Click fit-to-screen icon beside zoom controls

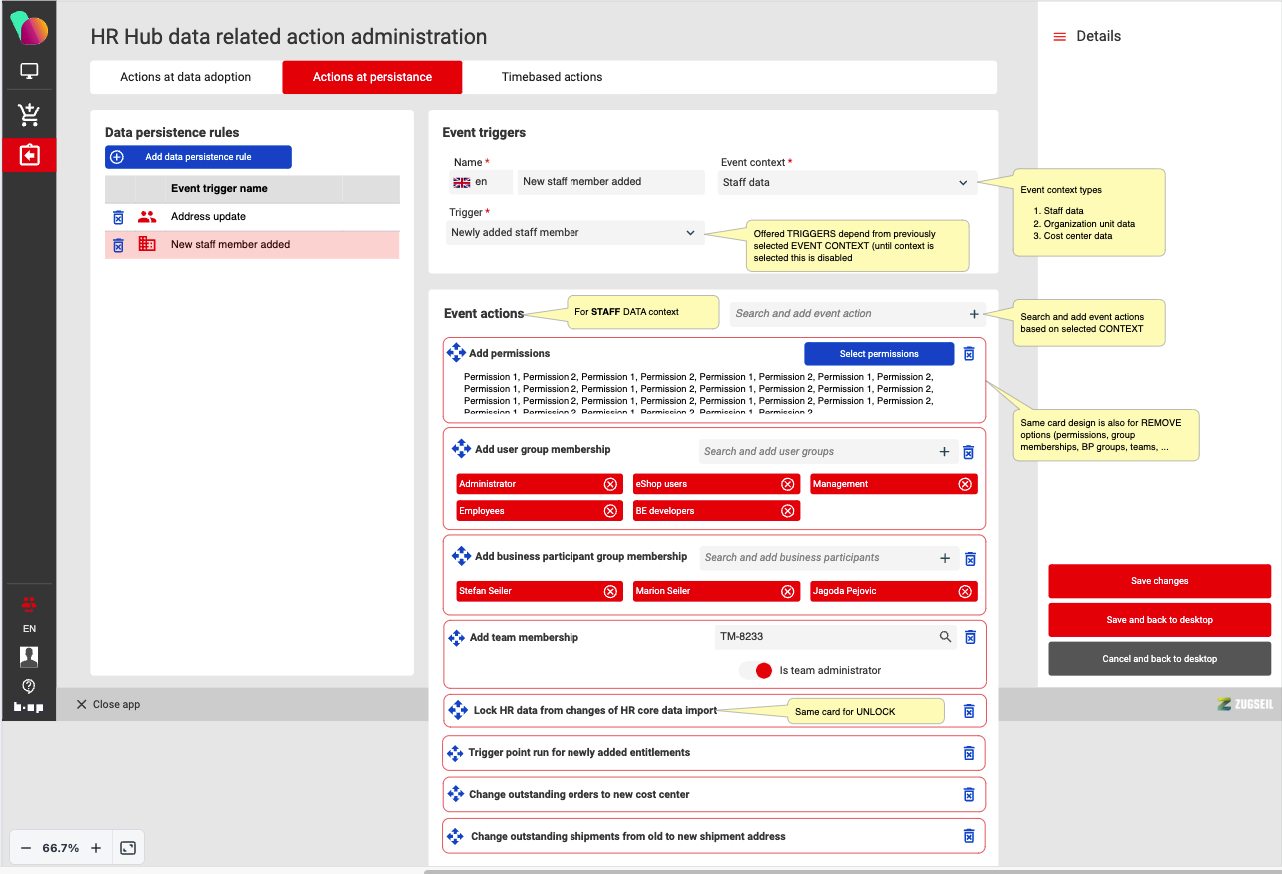click(128, 848)
